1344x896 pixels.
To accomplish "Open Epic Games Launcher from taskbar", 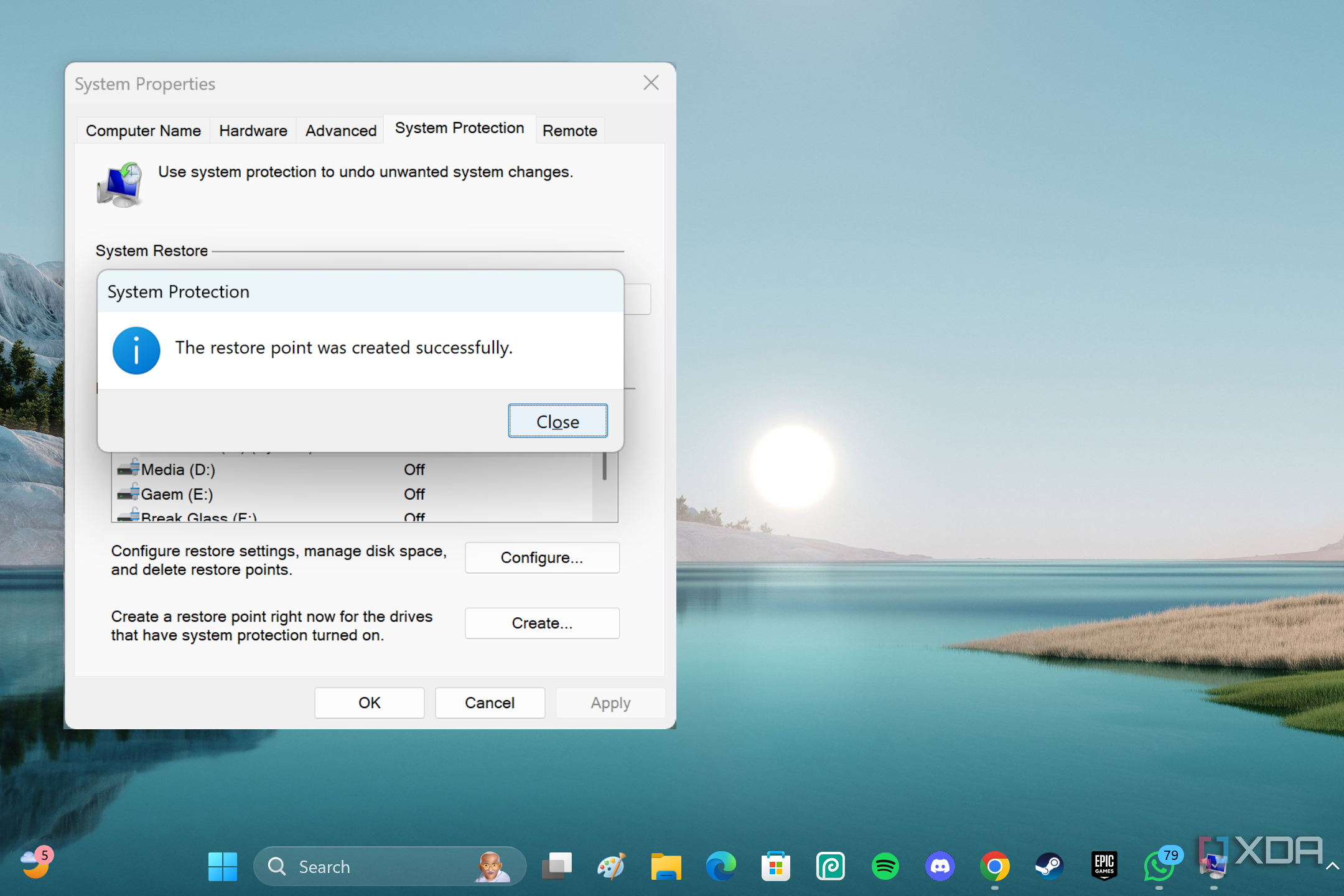I will click(1104, 866).
